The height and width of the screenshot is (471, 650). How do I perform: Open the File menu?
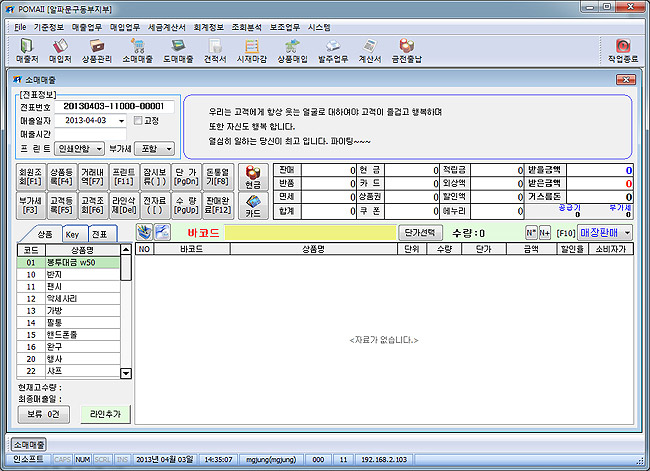[20, 27]
